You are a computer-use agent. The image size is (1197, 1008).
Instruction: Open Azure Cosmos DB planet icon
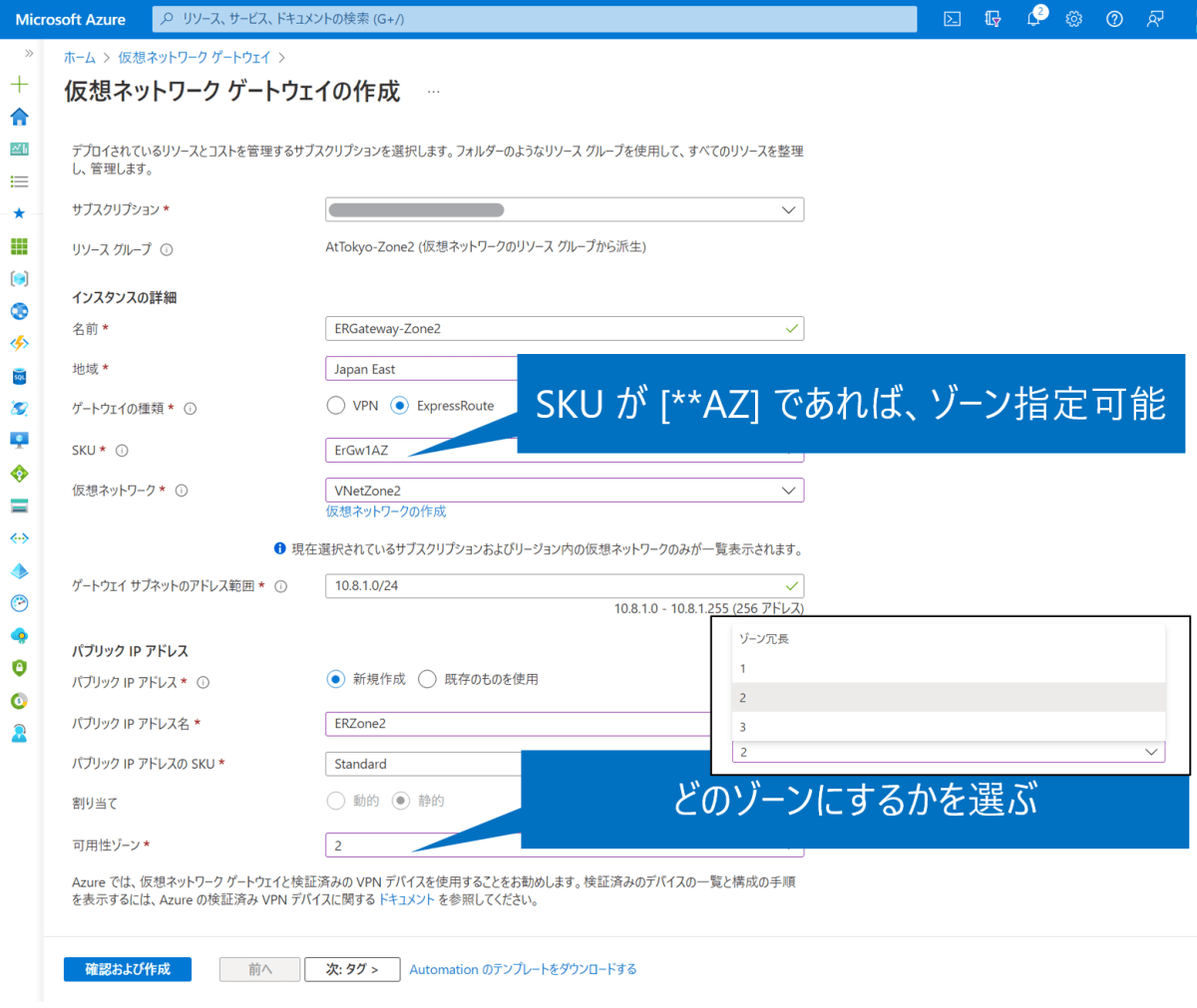pyautogui.click(x=19, y=409)
